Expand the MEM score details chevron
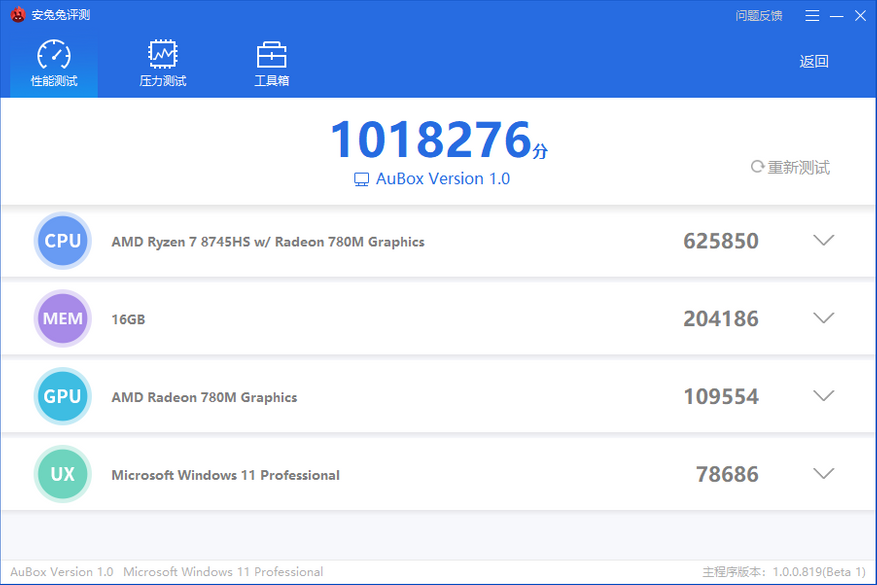Viewport: 877px width, 585px height. [x=823, y=318]
